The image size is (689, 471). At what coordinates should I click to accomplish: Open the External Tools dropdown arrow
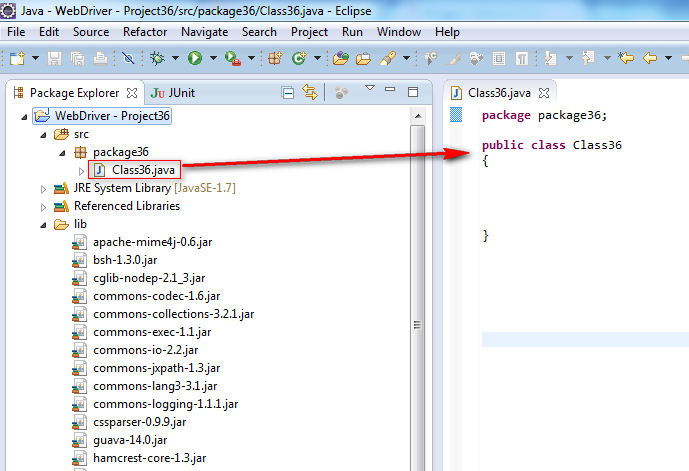pos(251,58)
